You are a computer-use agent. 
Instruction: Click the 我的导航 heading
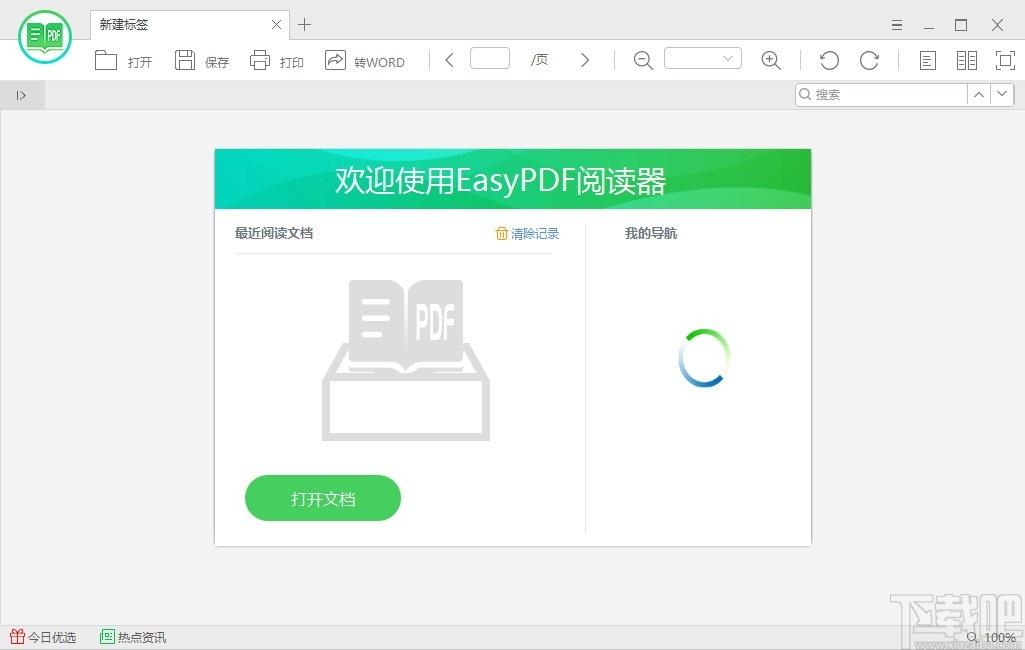point(650,233)
